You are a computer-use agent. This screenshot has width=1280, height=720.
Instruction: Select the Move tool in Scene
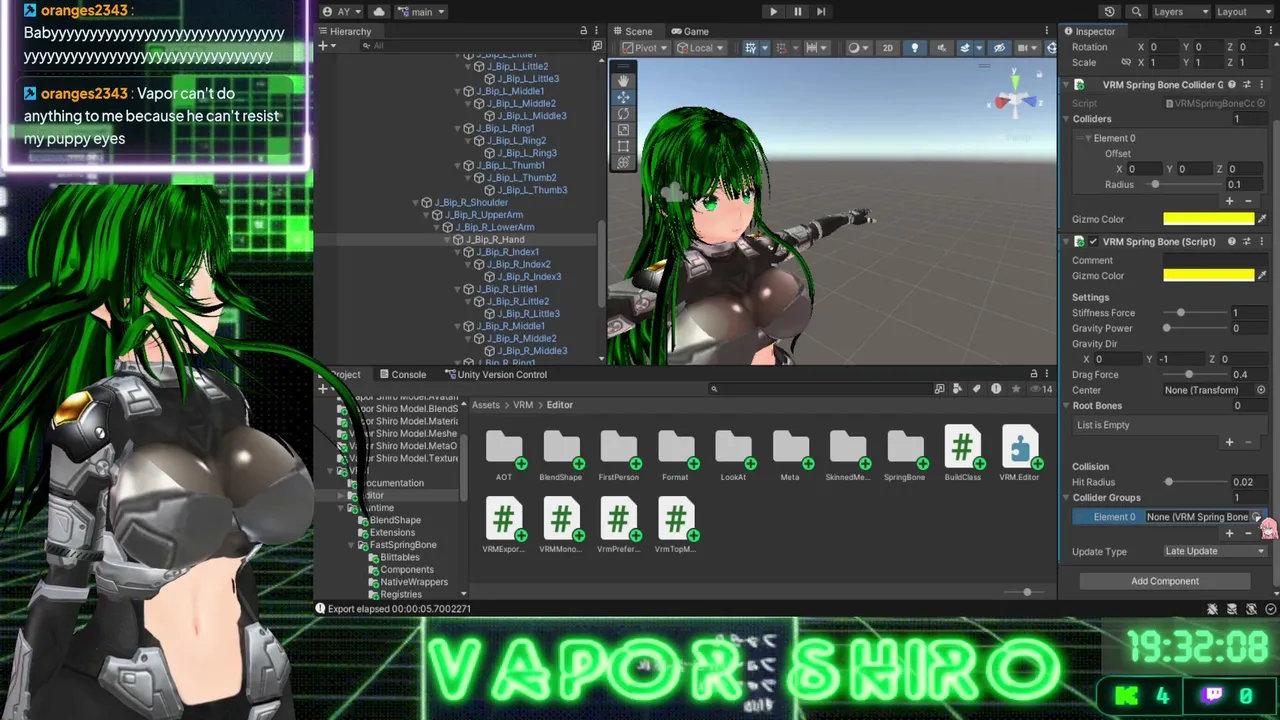click(623, 97)
